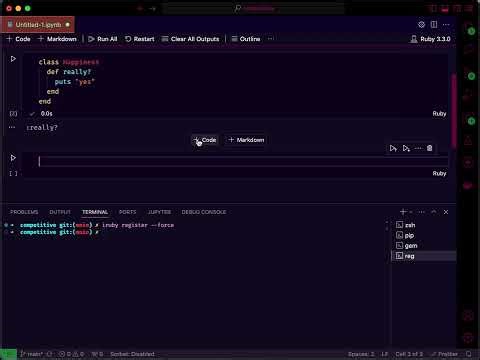Click Spaces: 2 indentation setting
The image size is (480, 360).
(x=361, y=354)
